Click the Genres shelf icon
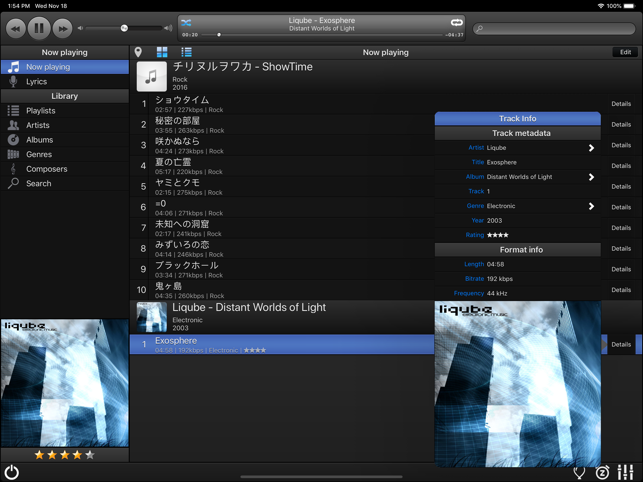Image resolution: width=643 pixels, height=482 pixels. (x=14, y=154)
